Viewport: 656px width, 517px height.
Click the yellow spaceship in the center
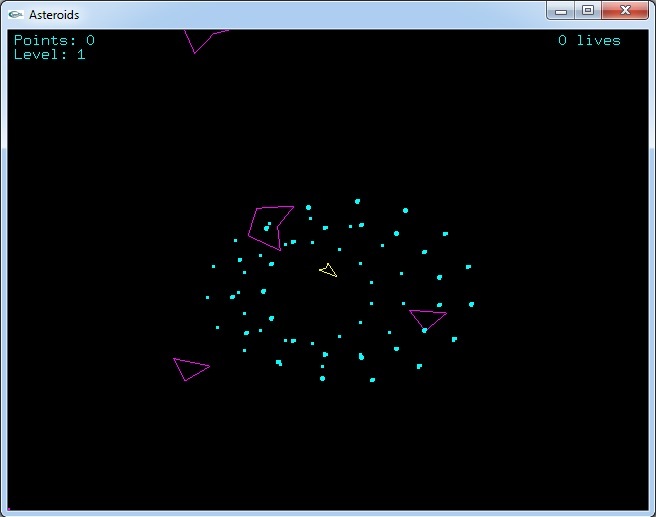point(328,270)
